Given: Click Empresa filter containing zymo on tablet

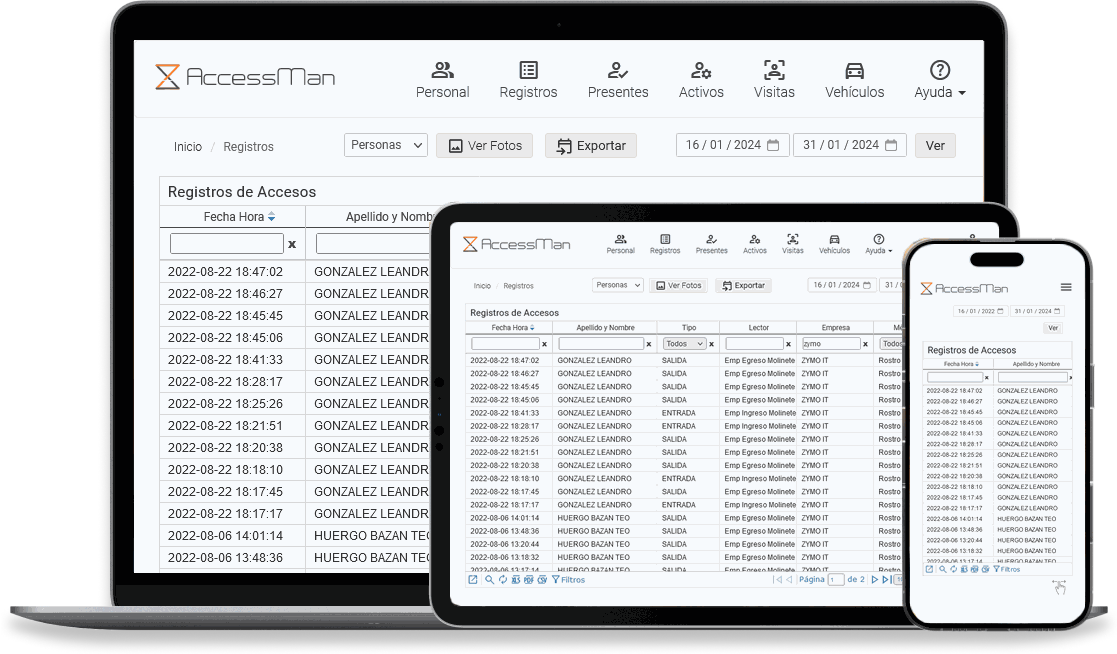Looking at the screenshot, I should tap(831, 343).
